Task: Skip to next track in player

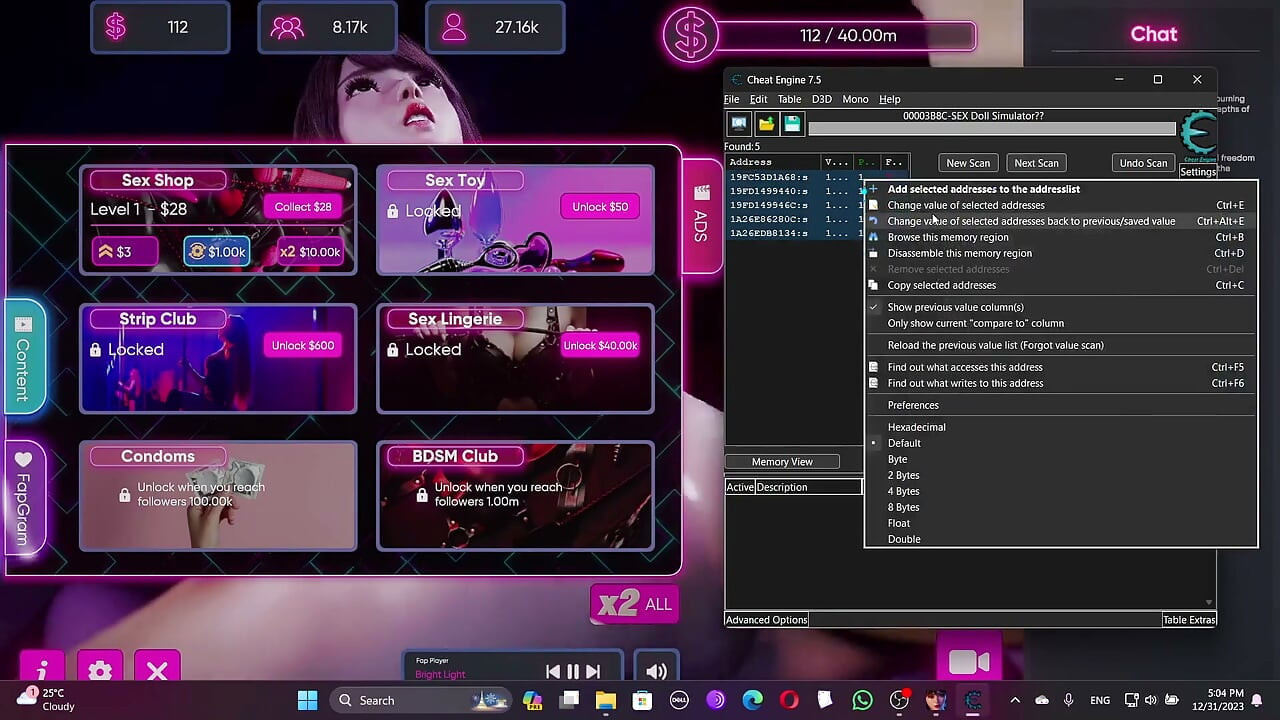Action: coord(593,672)
